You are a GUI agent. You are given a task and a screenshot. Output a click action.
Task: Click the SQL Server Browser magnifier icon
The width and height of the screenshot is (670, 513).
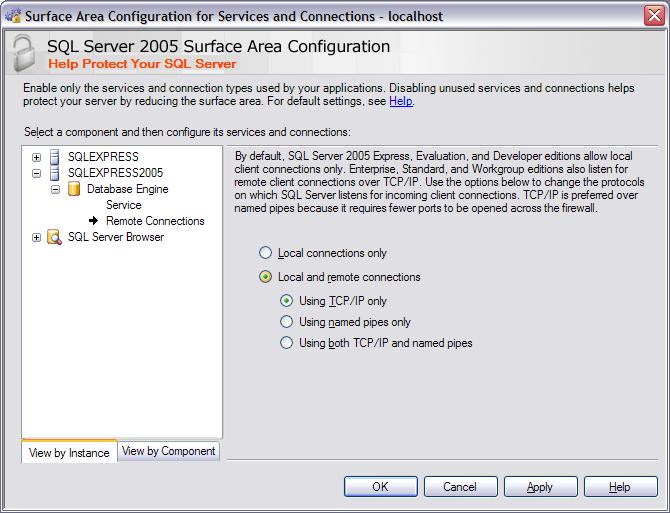54,237
